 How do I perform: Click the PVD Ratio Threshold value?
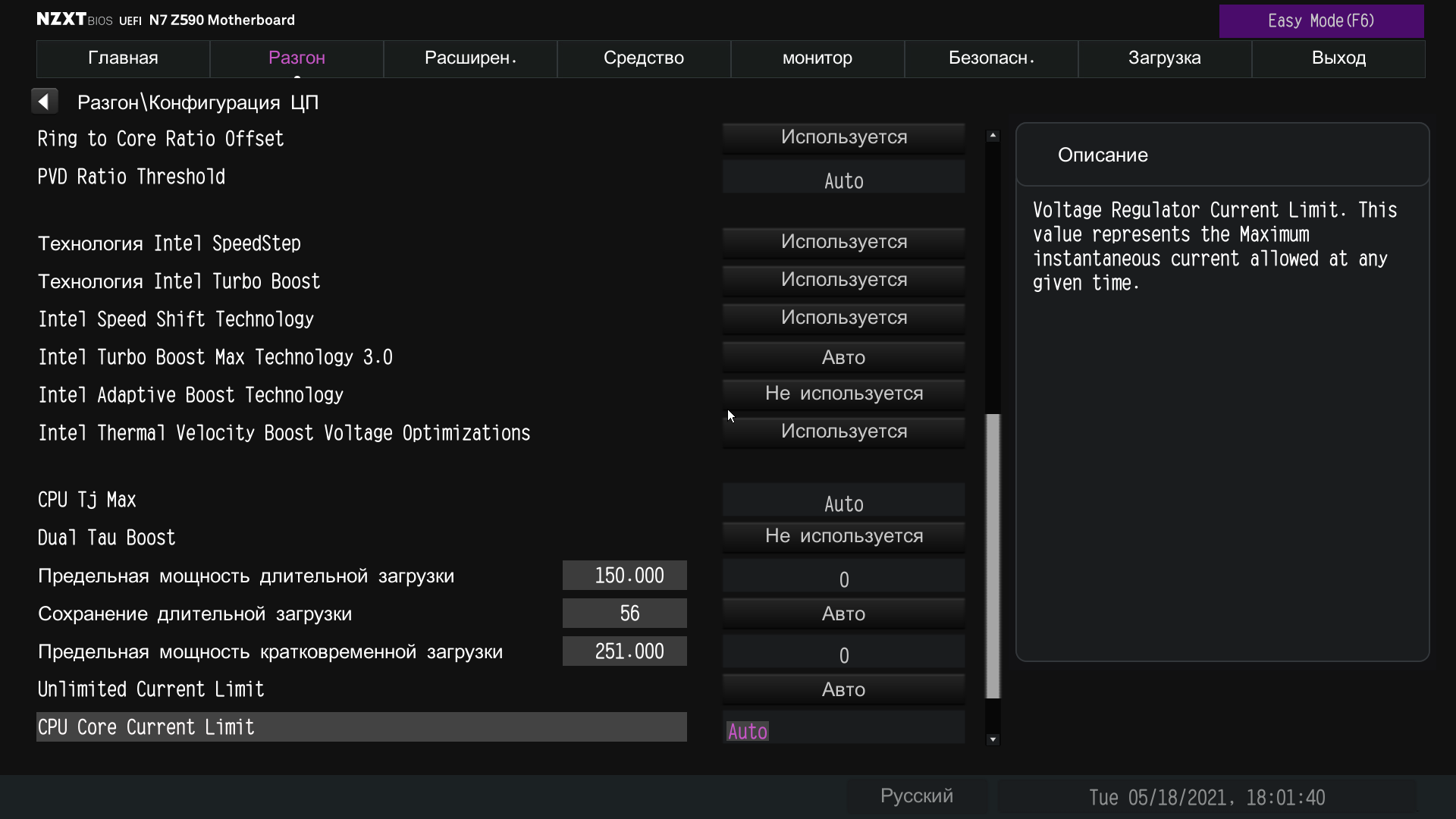point(843,180)
